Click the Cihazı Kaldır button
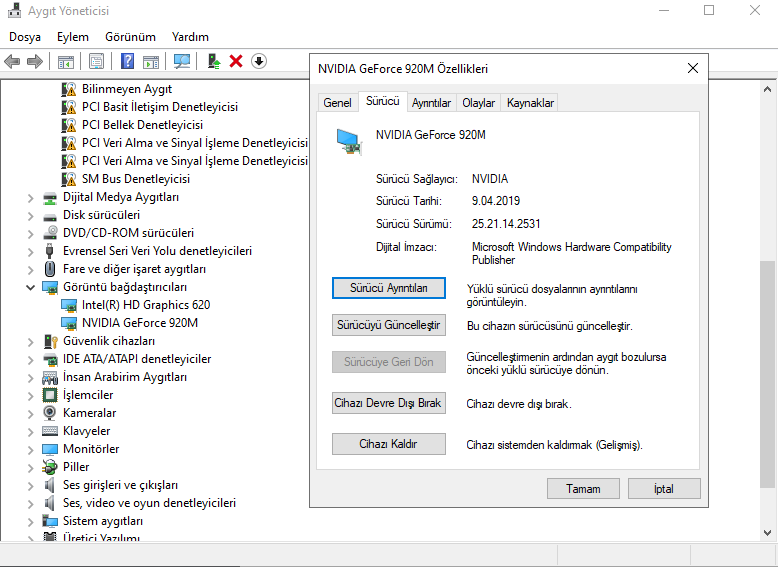 (389, 444)
